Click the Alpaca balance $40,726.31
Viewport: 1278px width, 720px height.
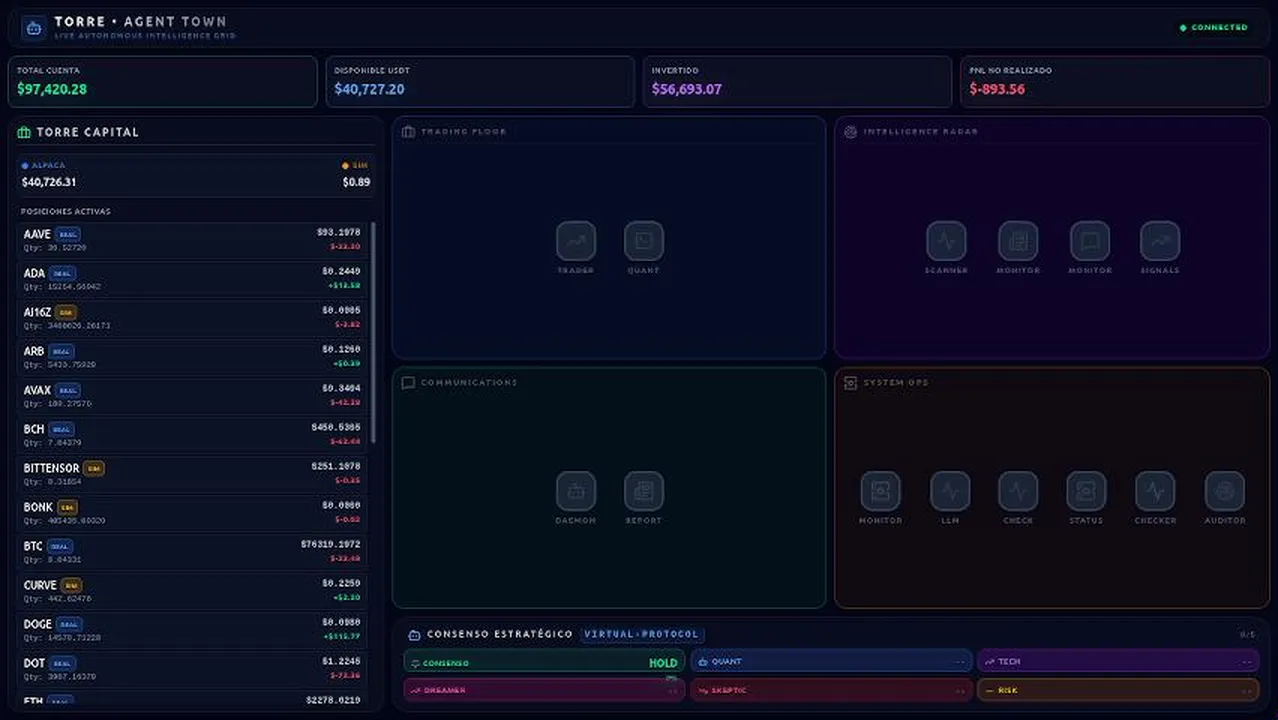point(49,182)
